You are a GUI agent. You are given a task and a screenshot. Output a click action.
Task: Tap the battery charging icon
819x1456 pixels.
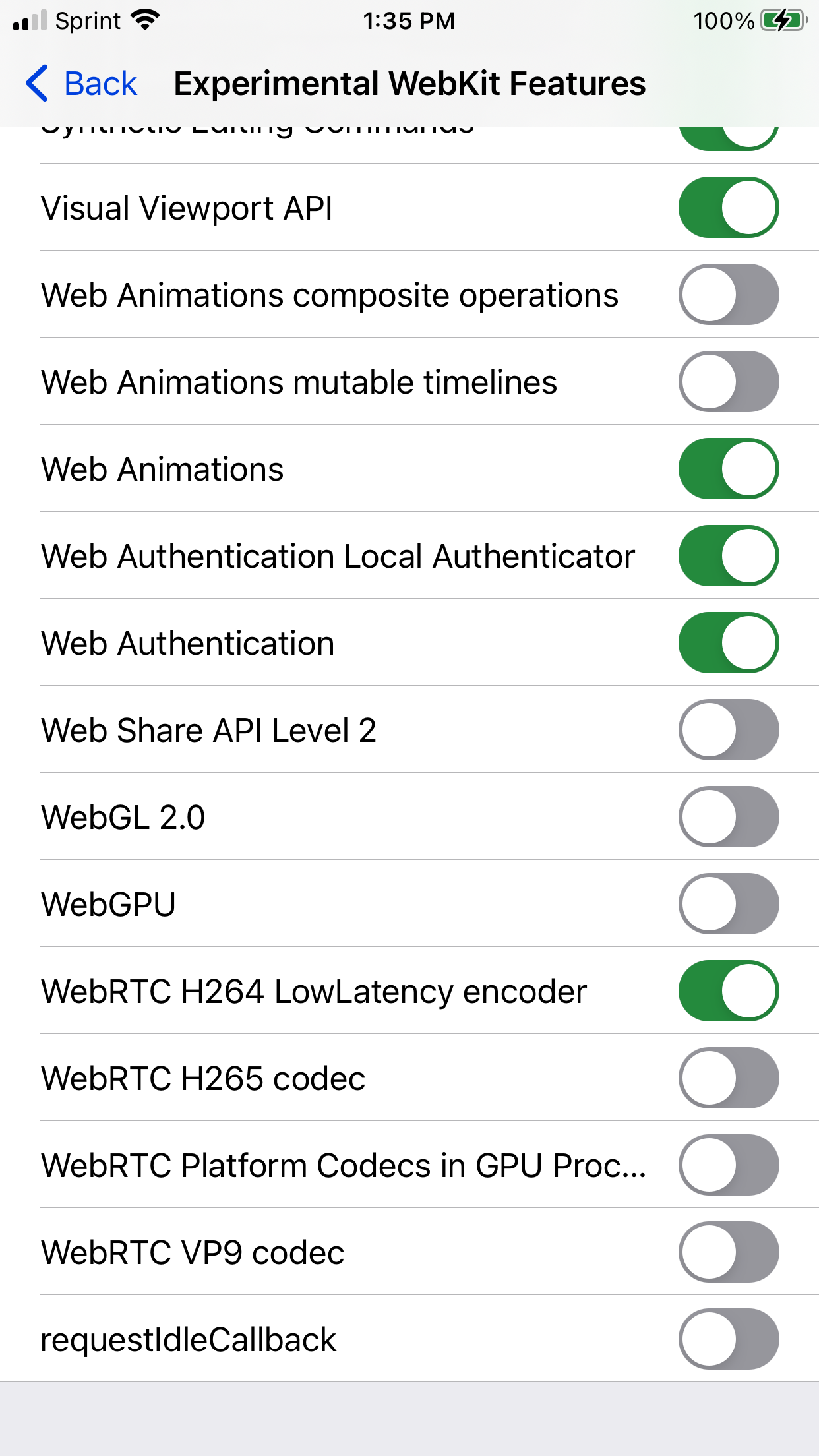click(x=783, y=20)
